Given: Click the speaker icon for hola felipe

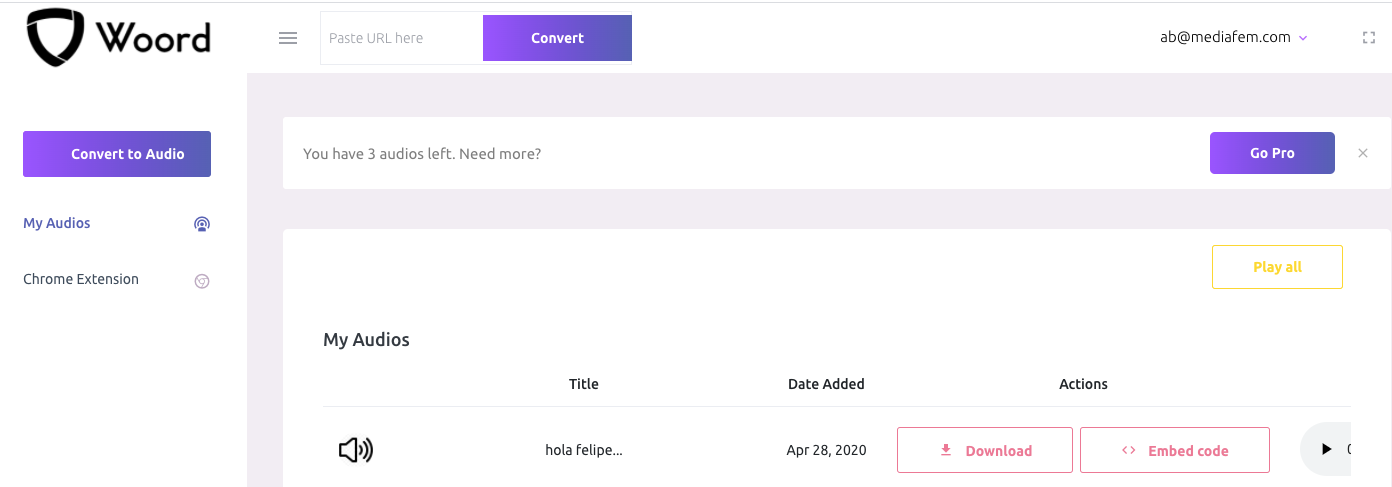Looking at the screenshot, I should (x=356, y=450).
